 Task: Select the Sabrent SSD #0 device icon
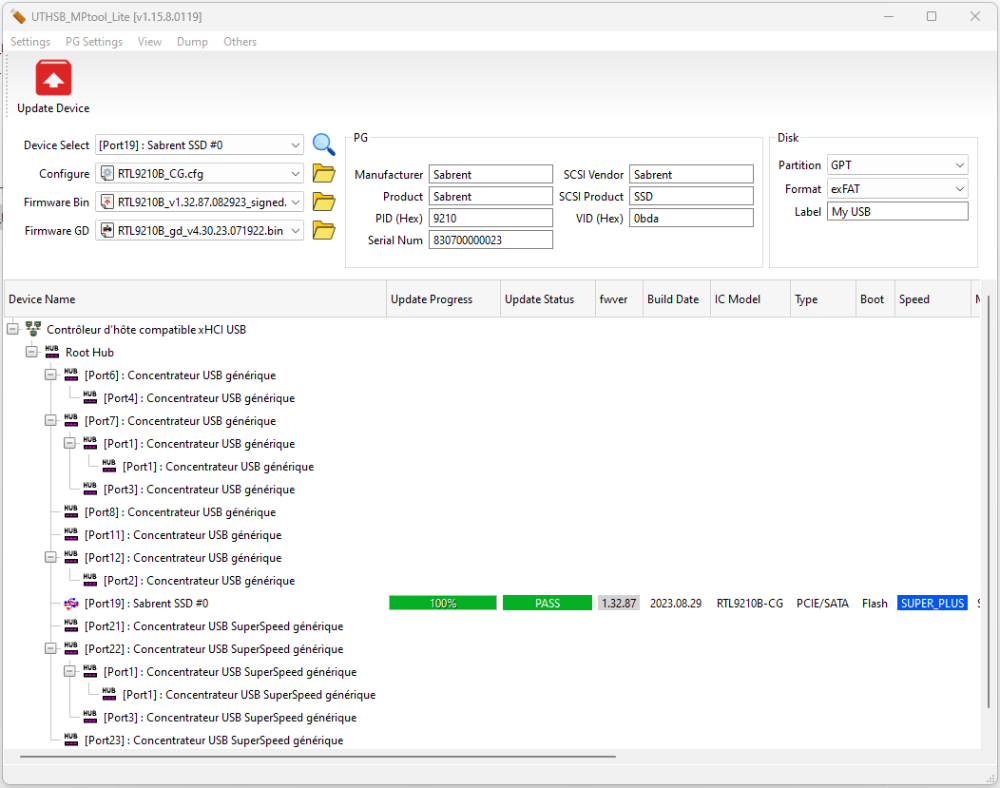click(x=71, y=604)
